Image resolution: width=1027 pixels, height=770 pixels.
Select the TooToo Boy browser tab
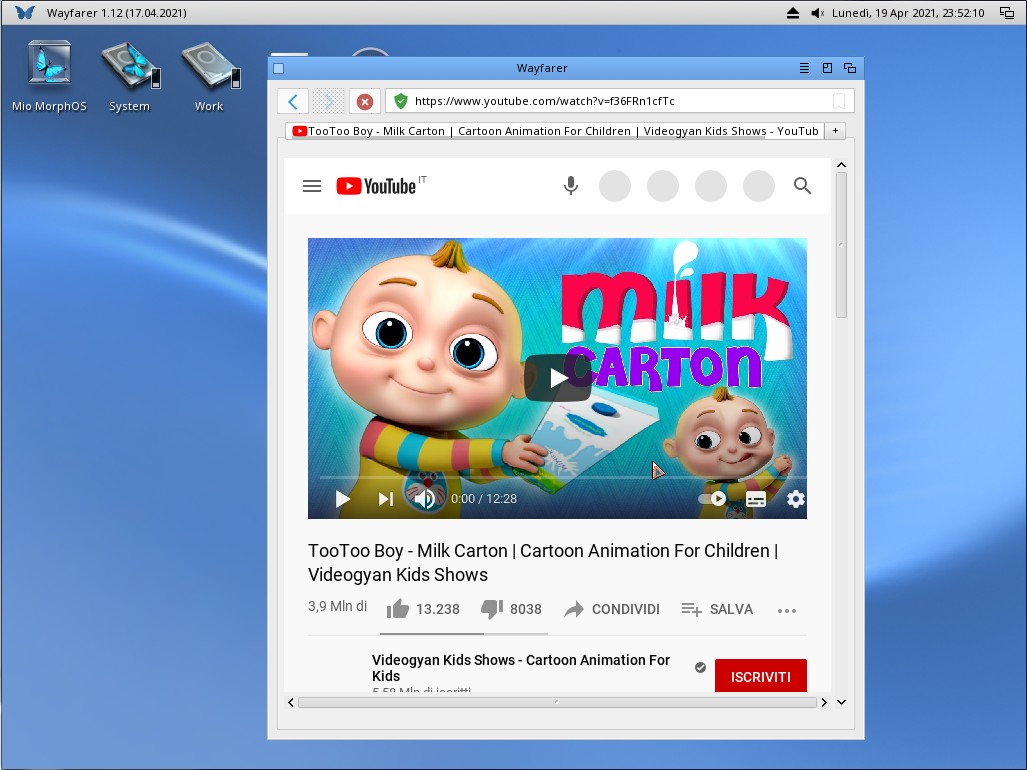[555, 131]
